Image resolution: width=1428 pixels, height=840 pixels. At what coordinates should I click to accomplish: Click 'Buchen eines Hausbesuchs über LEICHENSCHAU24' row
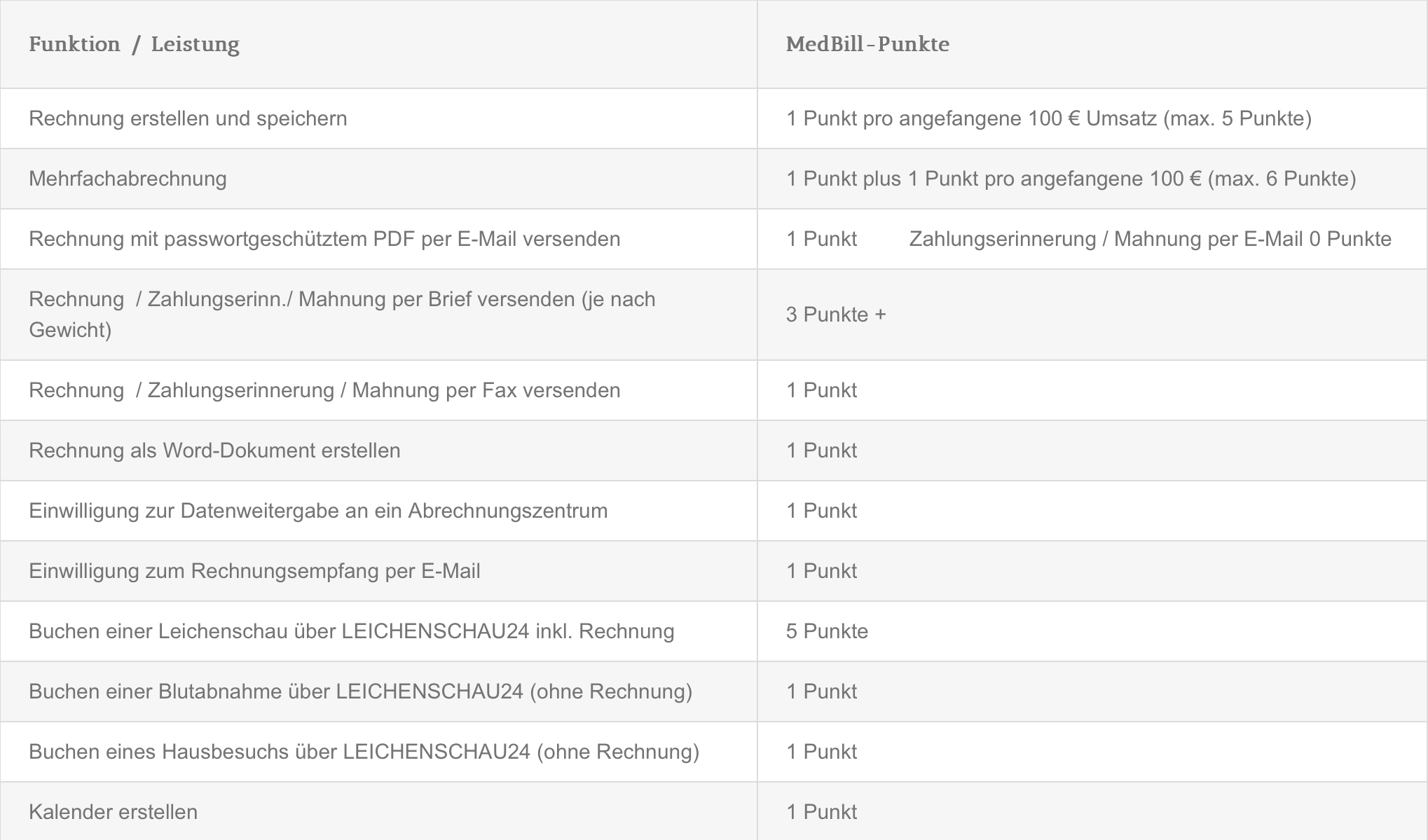point(714,752)
